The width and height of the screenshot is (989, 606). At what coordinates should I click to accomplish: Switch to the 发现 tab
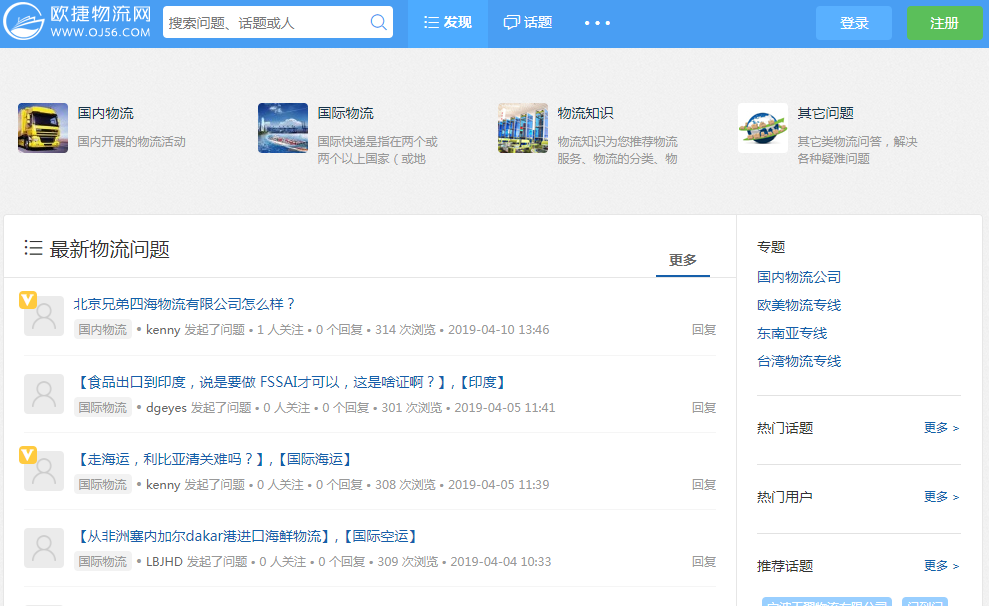coord(447,23)
